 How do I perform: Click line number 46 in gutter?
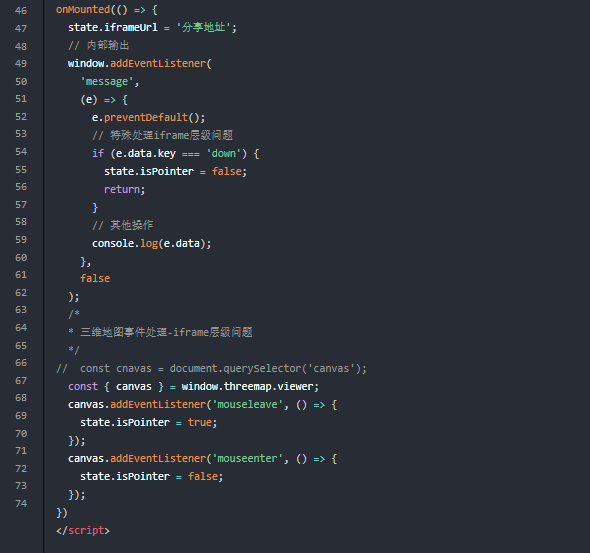(21, 11)
